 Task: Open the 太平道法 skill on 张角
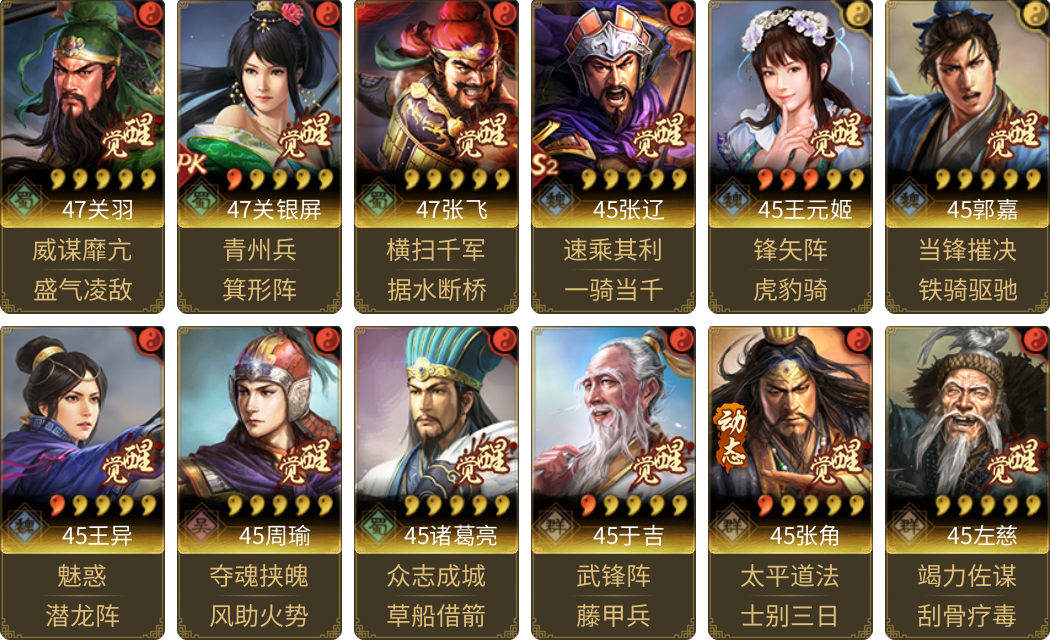[790, 576]
